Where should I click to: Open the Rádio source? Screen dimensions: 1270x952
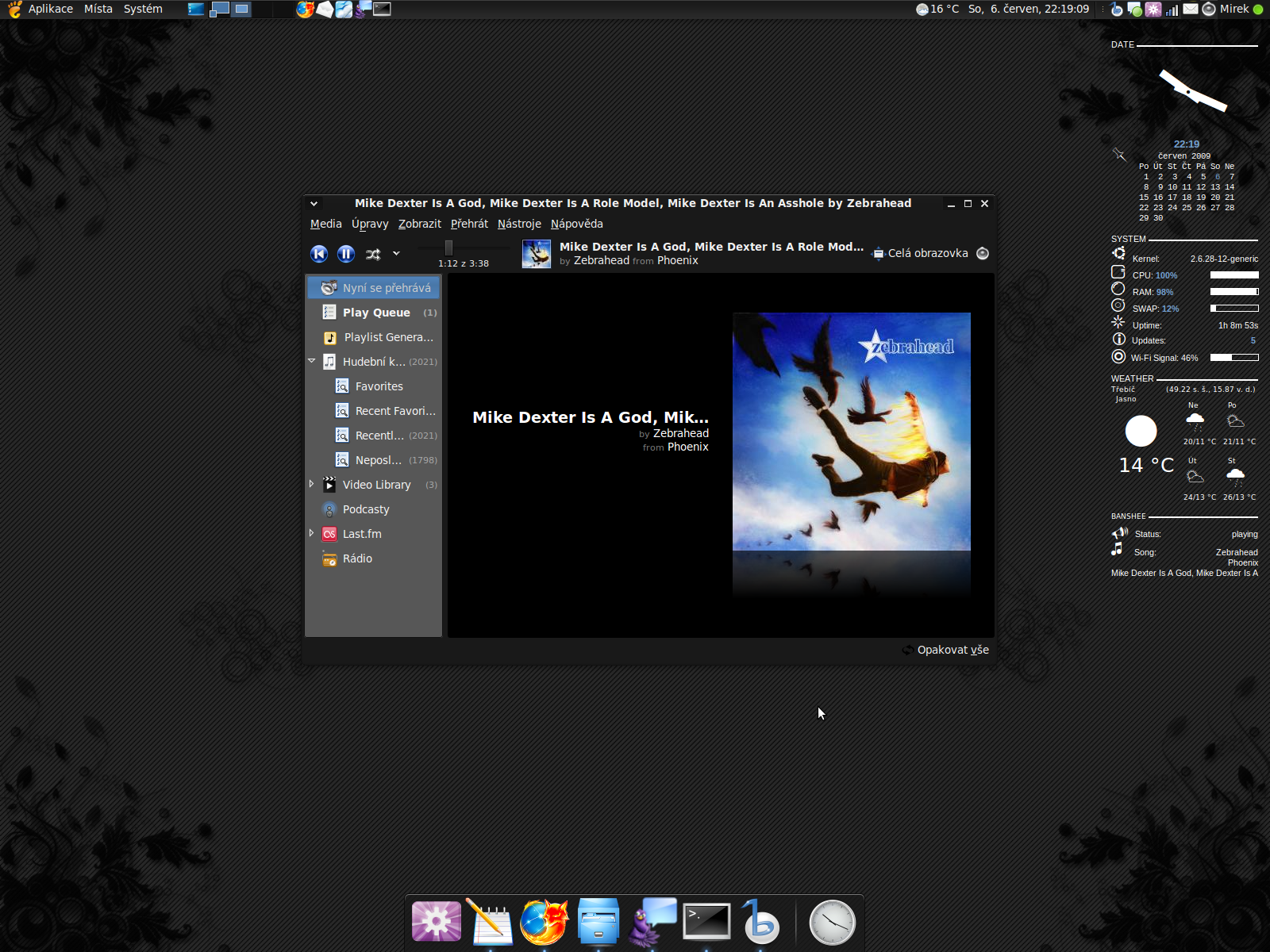374,559
